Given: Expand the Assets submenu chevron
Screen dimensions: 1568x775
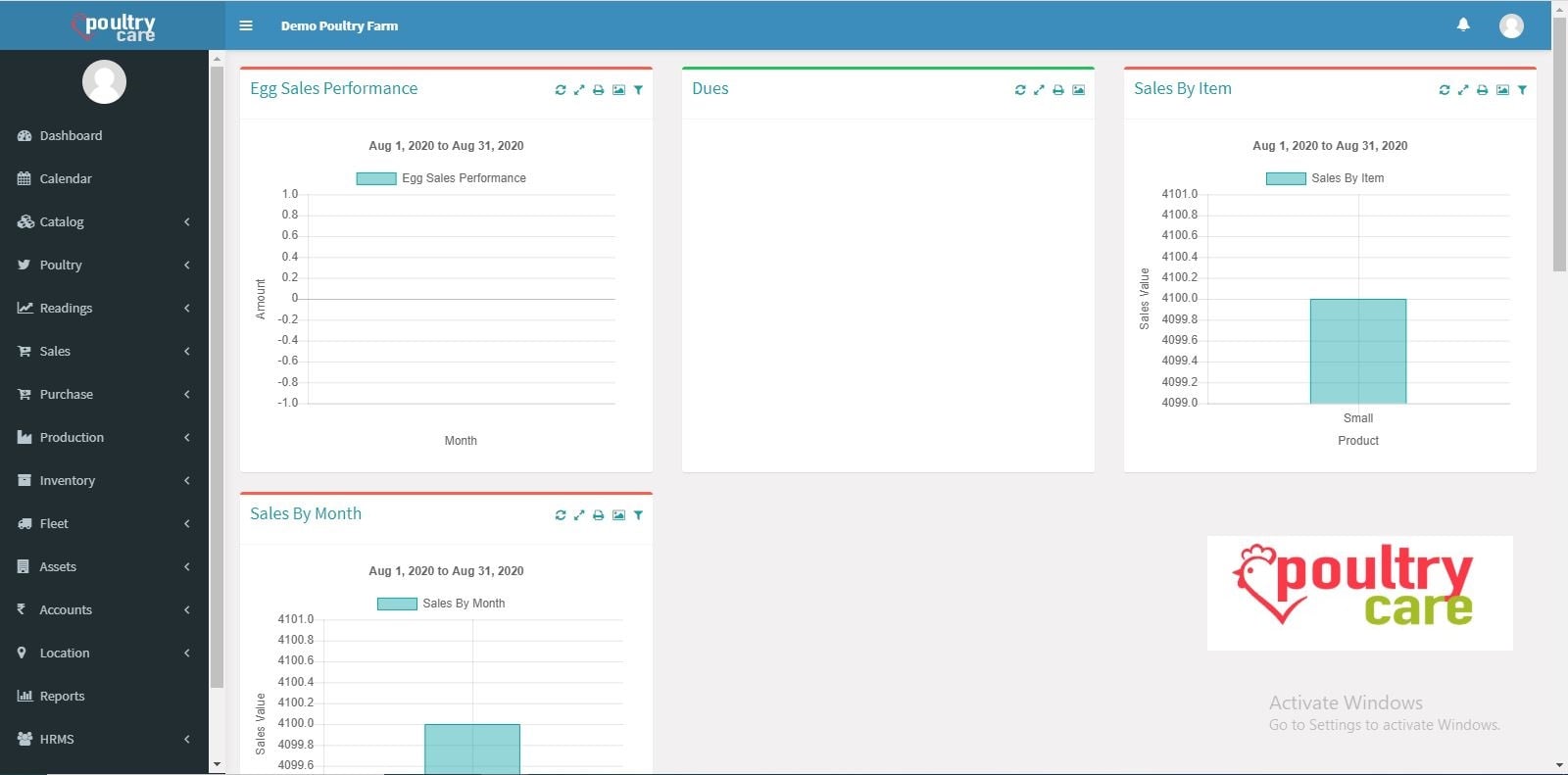Looking at the screenshot, I should click(x=186, y=567).
